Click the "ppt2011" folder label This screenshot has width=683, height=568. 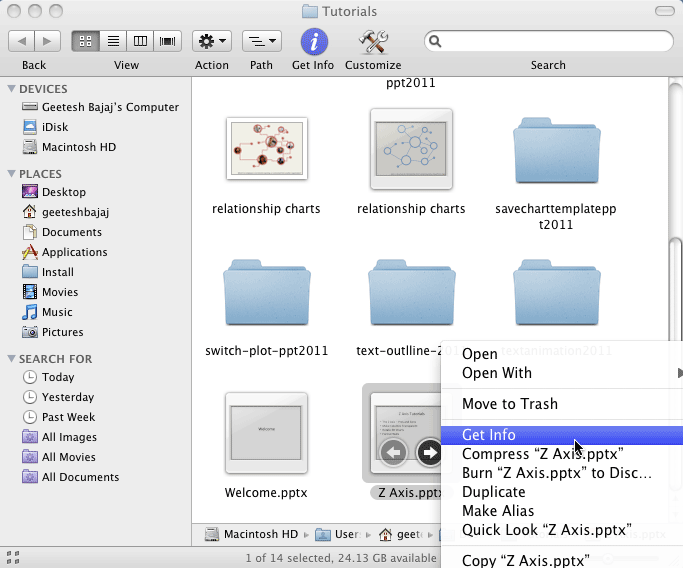[411, 83]
